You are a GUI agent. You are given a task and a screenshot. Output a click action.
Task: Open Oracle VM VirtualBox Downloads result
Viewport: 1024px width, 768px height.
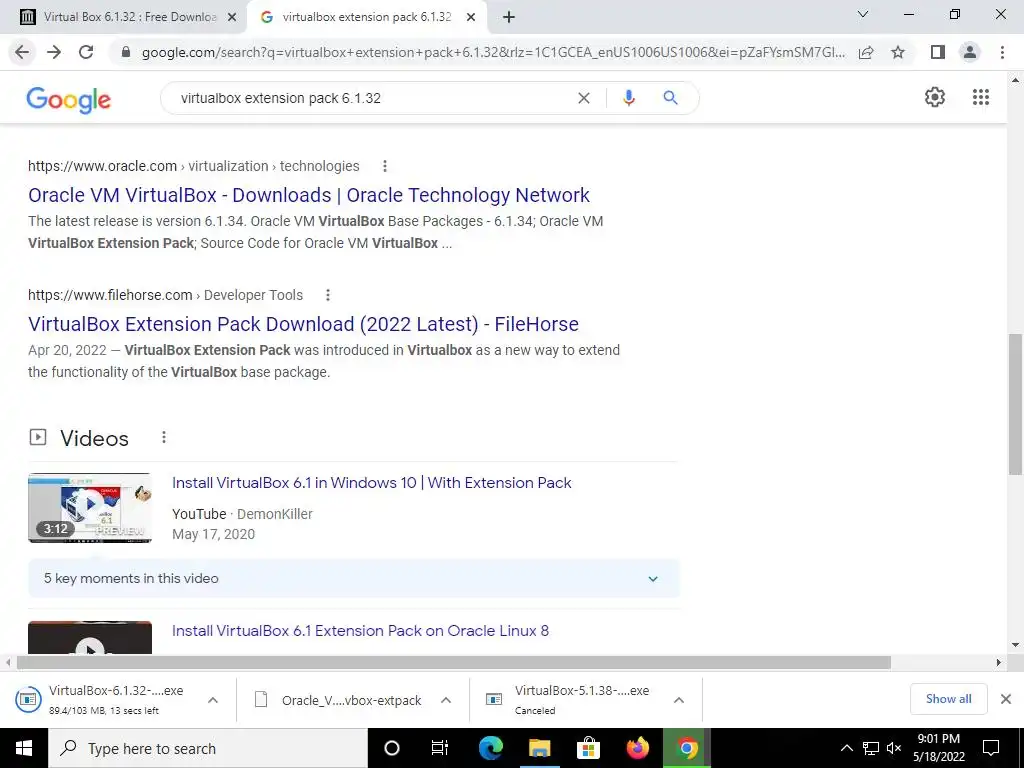click(x=309, y=195)
